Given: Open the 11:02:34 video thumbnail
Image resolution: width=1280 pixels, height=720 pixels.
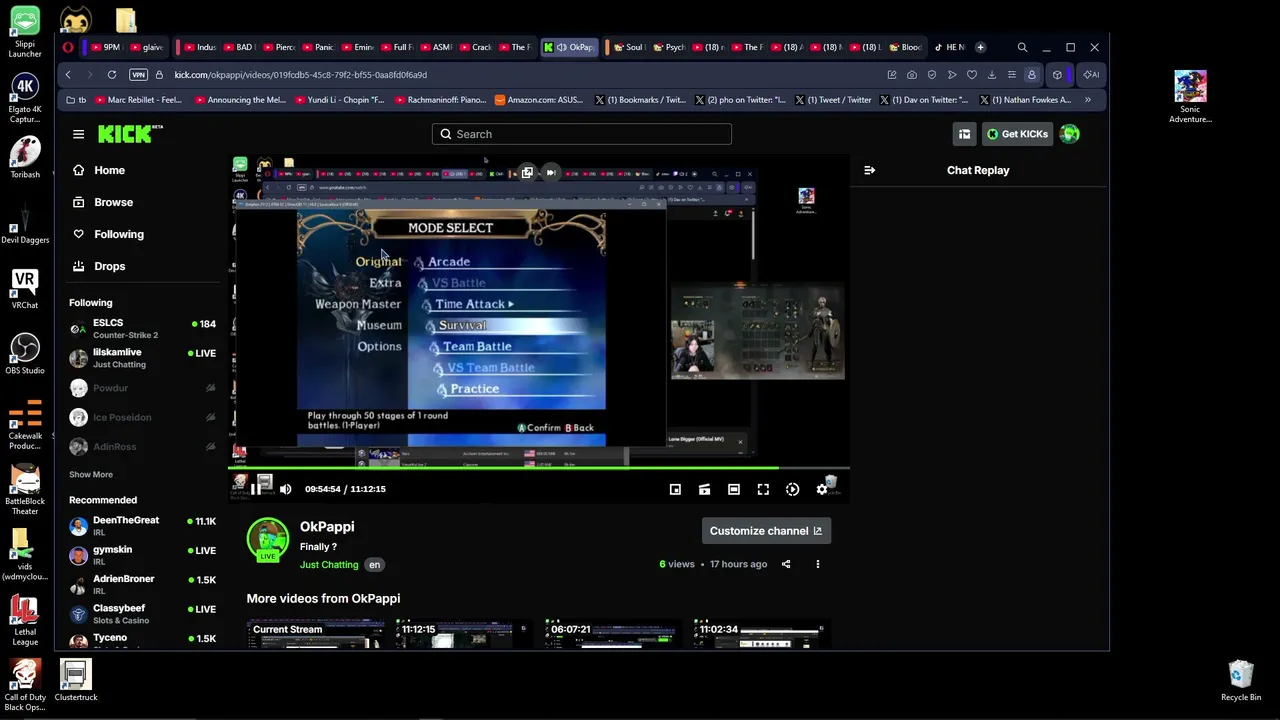Looking at the screenshot, I should [762, 634].
